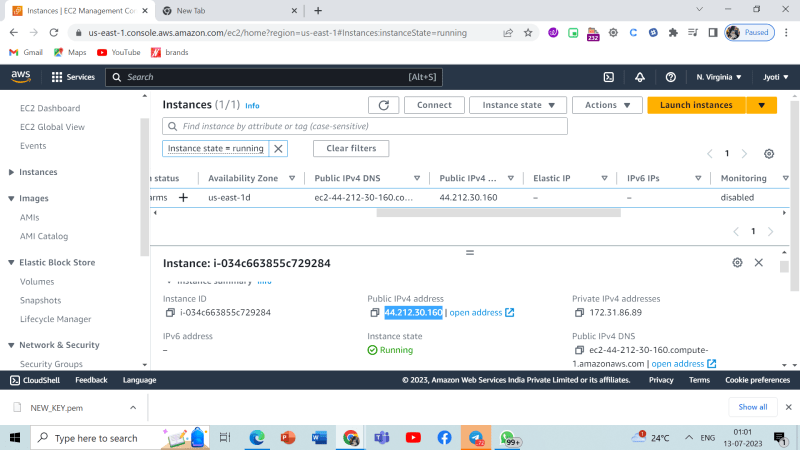Open EC2 Dashboard in the sidebar
This screenshot has height=450, width=800.
50,108
